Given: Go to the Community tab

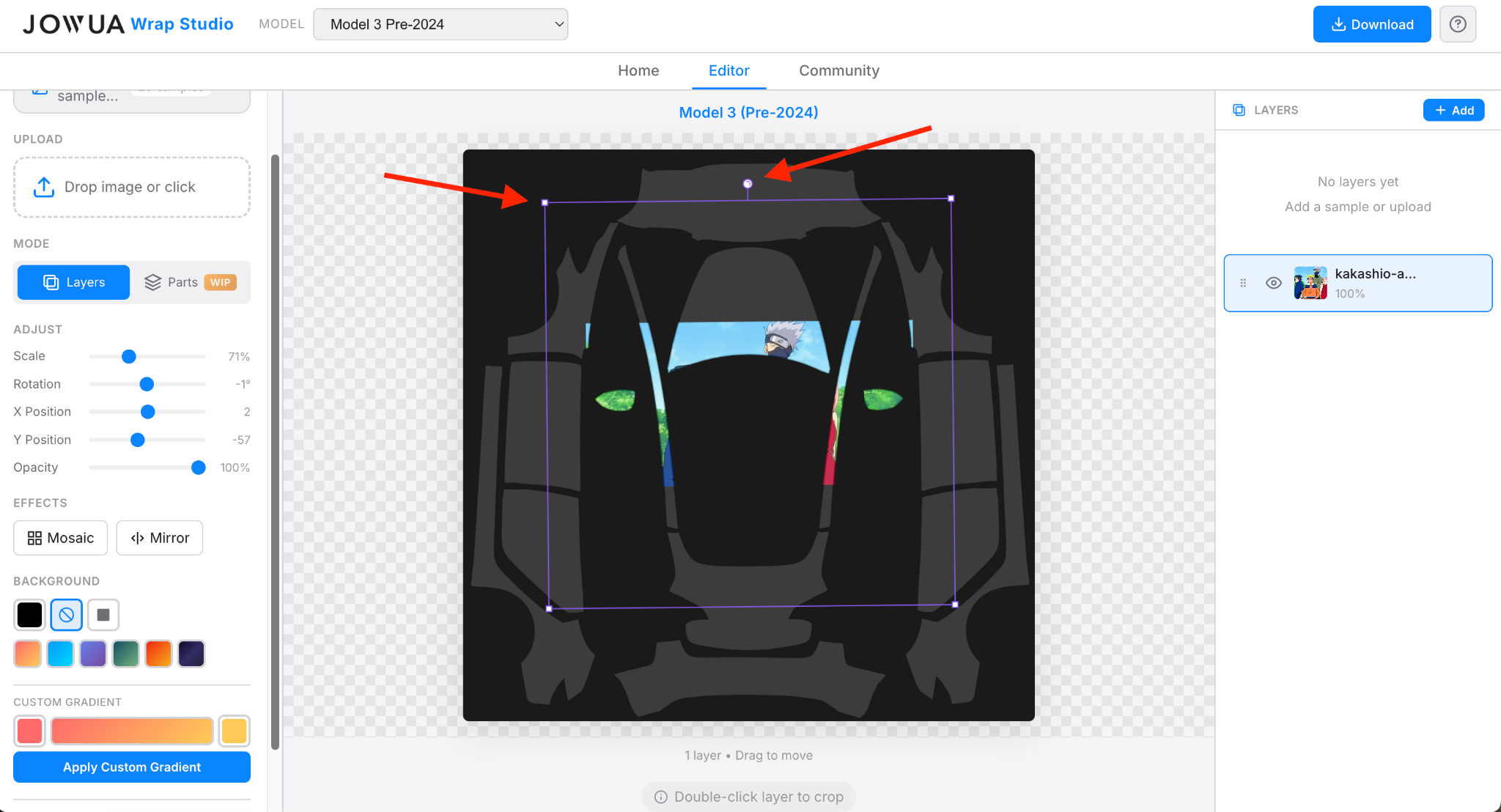Looking at the screenshot, I should pyautogui.click(x=838, y=70).
